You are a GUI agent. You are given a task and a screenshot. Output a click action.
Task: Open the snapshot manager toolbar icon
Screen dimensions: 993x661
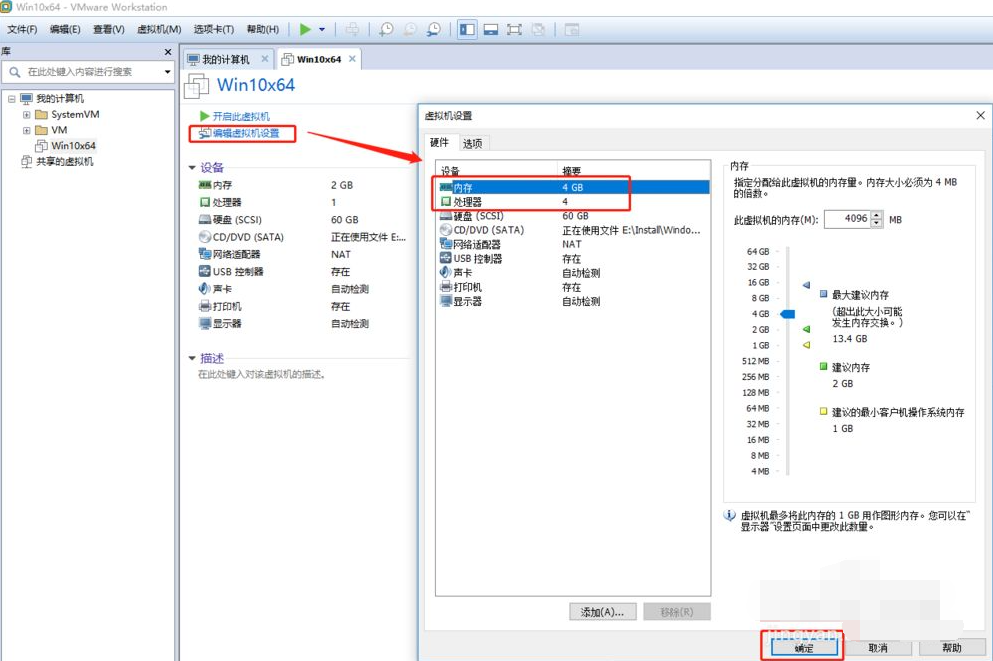click(433, 30)
